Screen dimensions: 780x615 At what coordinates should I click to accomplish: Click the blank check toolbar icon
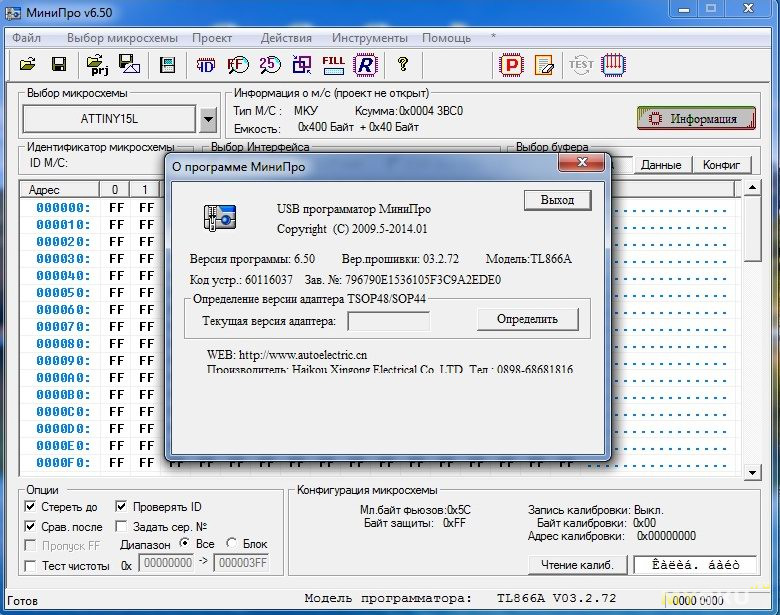[x=301, y=65]
